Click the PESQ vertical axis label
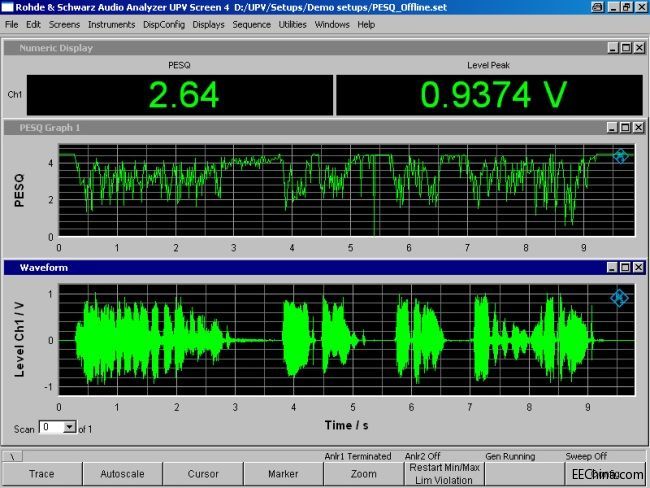 (x=19, y=190)
